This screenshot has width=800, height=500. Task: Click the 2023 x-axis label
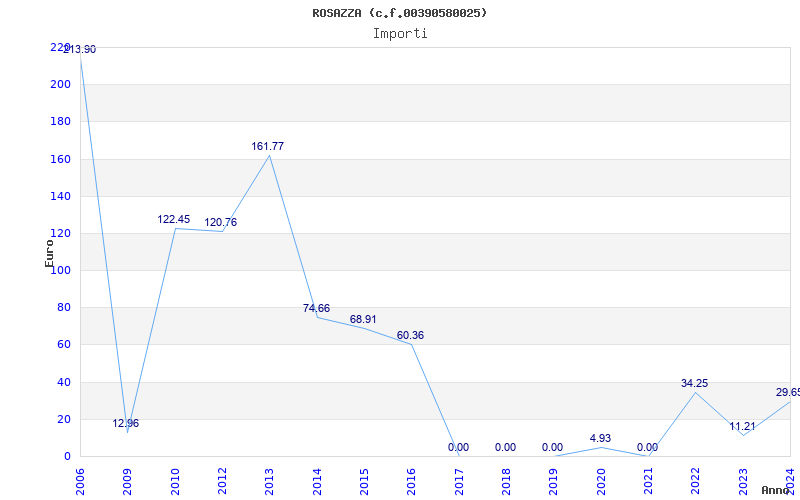click(x=743, y=482)
